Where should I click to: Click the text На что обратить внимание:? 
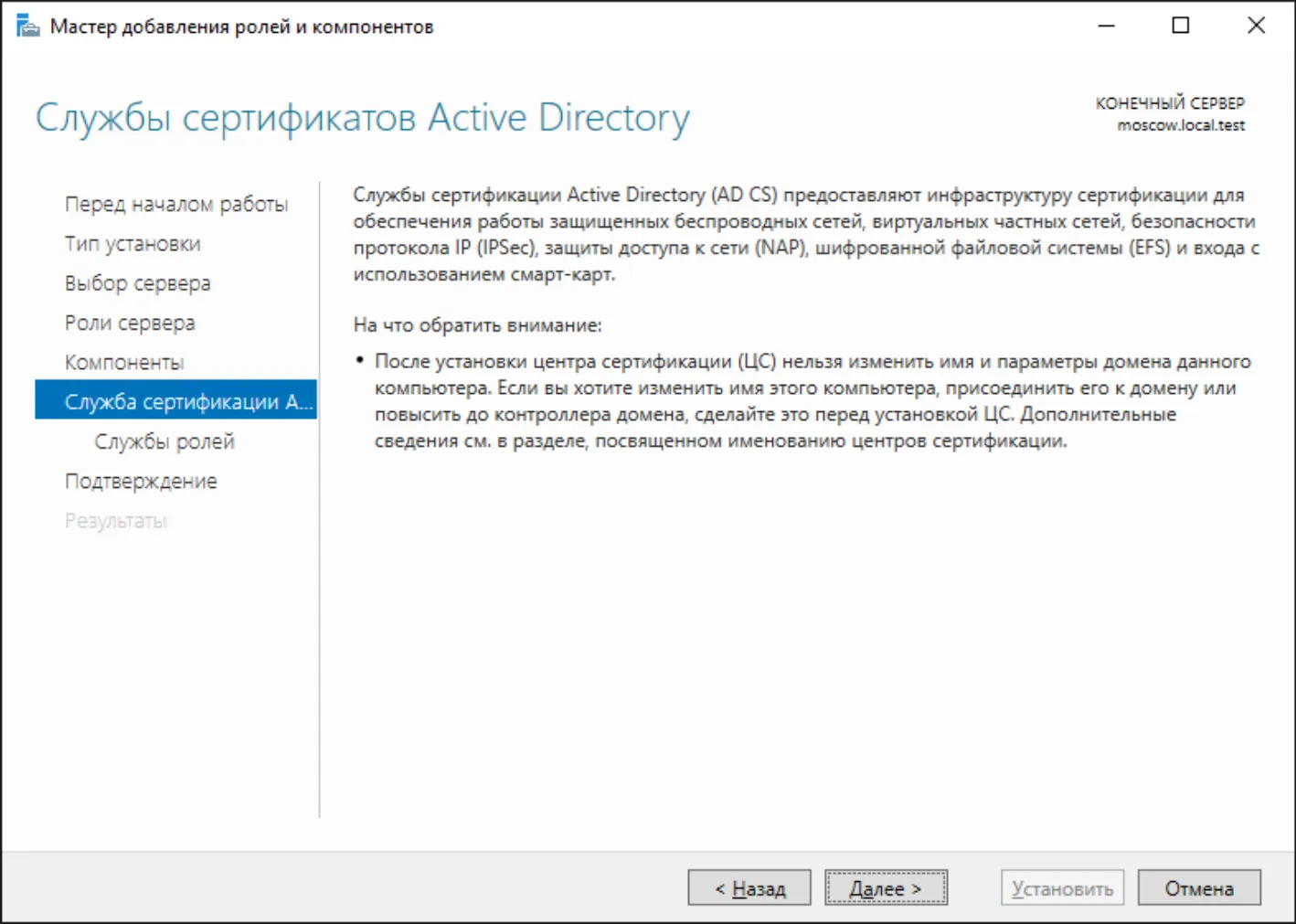[x=478, y=325]
